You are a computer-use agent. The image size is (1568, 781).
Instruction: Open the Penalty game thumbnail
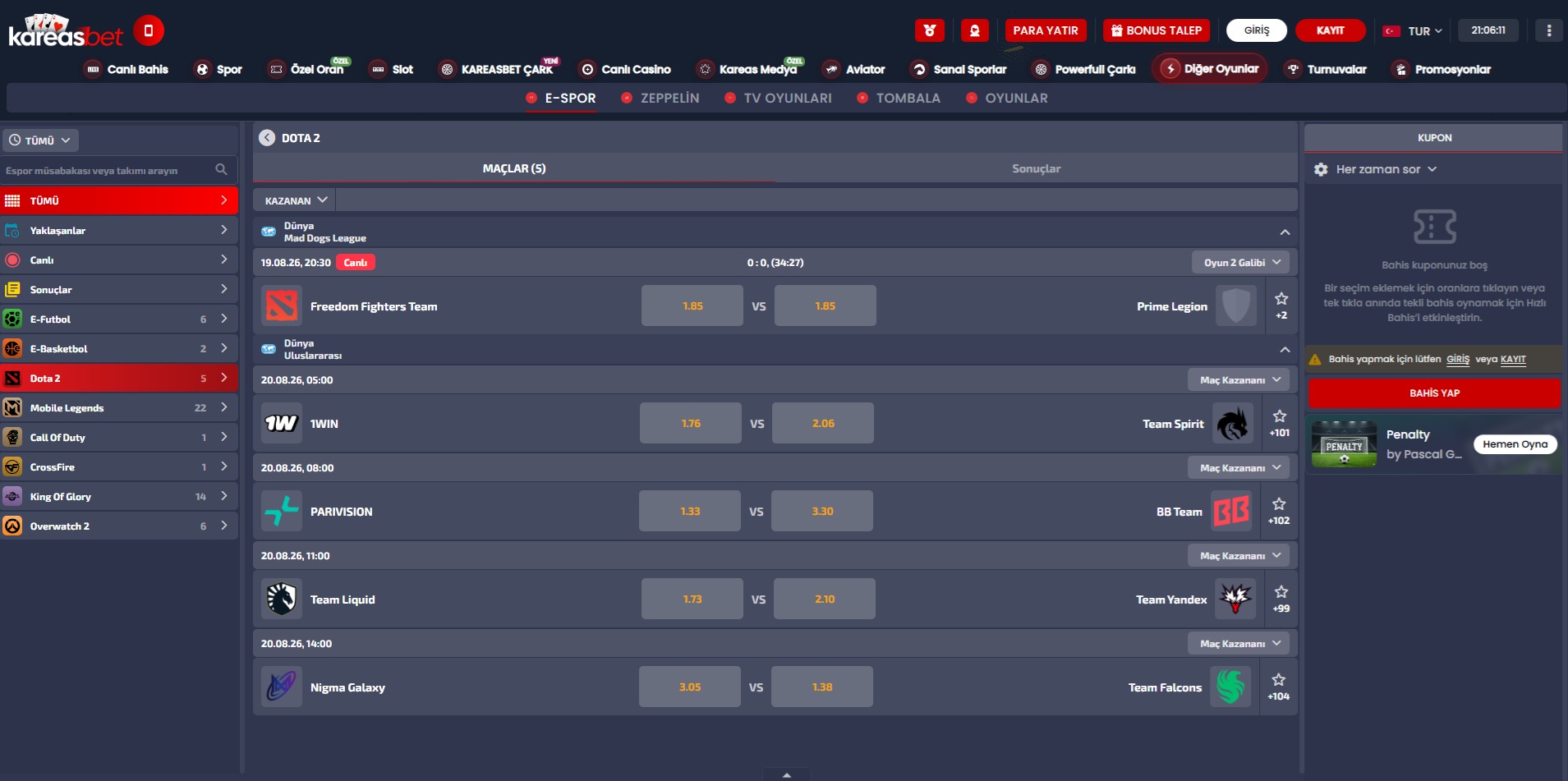pyautogui.click(x=1344, y=444)
